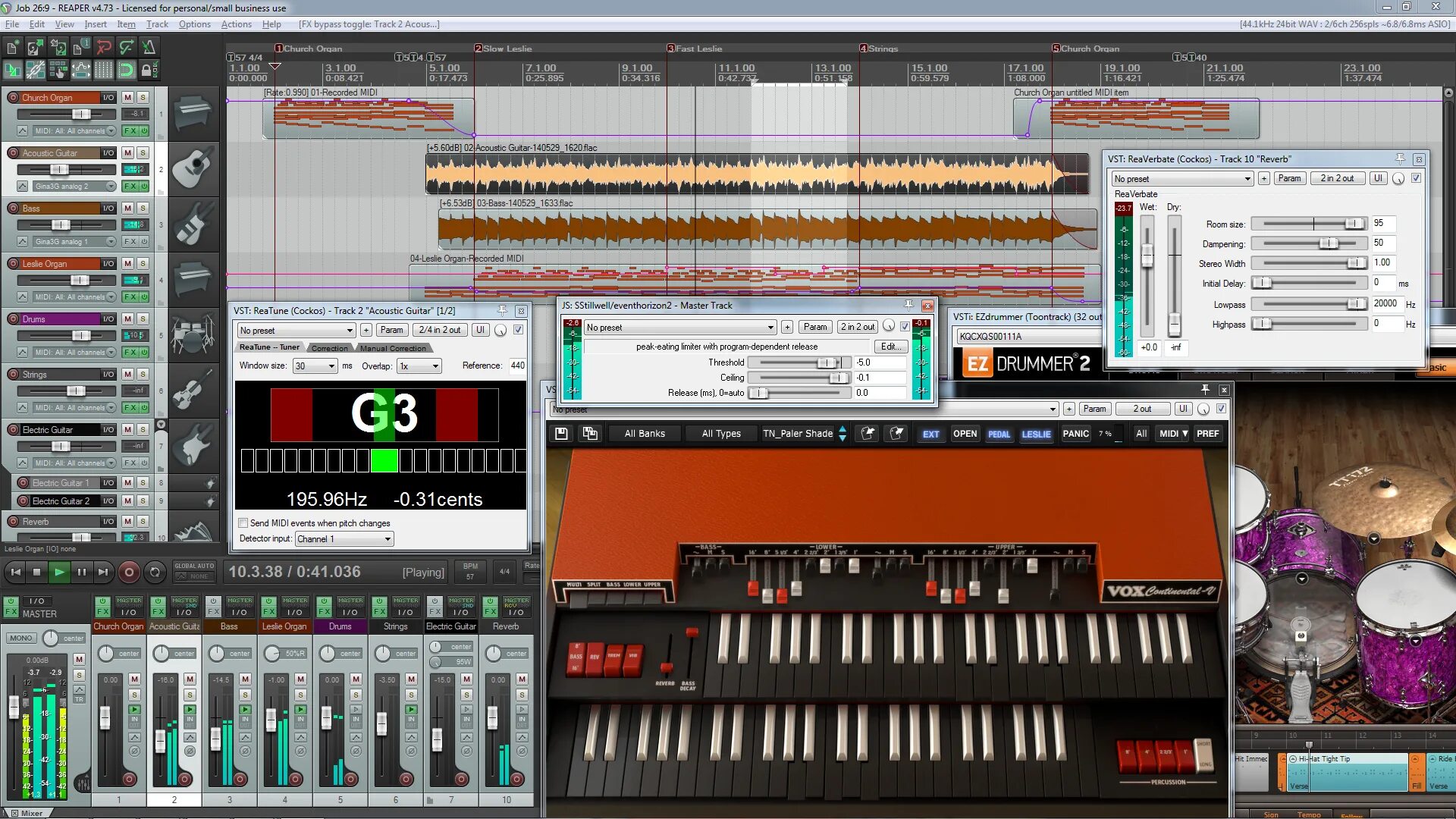Screen dimensions: 1456x819
Task: Click the Acoustic Guitar track icon
Action: [x=193, y=169]
